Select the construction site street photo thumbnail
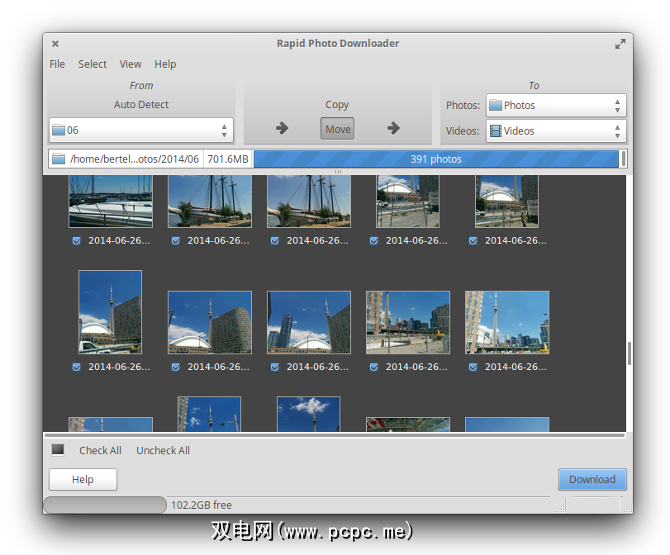Screen dimensions: 670x555 (x=408, y=323)
